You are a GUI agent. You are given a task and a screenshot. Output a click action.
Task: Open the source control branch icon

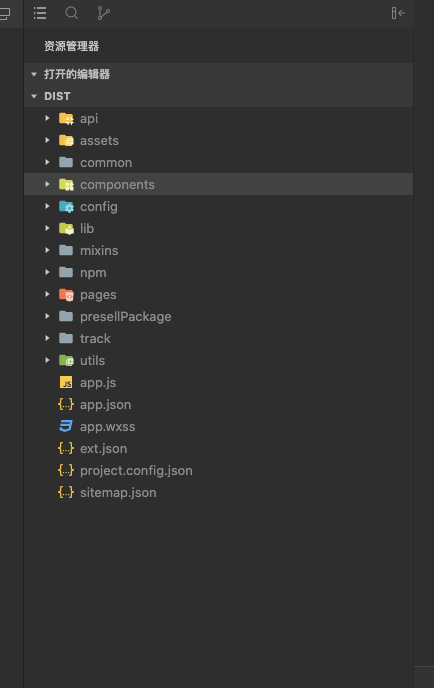(x=104, y=13)
